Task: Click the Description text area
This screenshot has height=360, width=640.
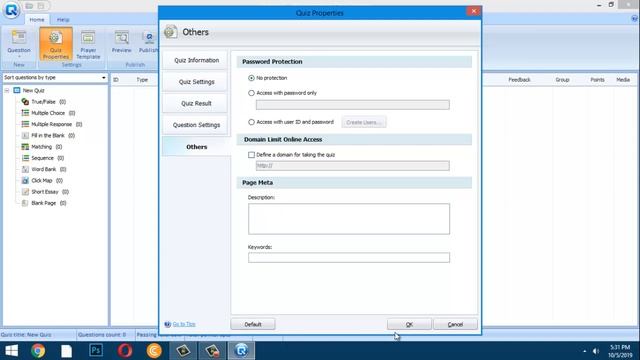Action: [x=349, y=219]
